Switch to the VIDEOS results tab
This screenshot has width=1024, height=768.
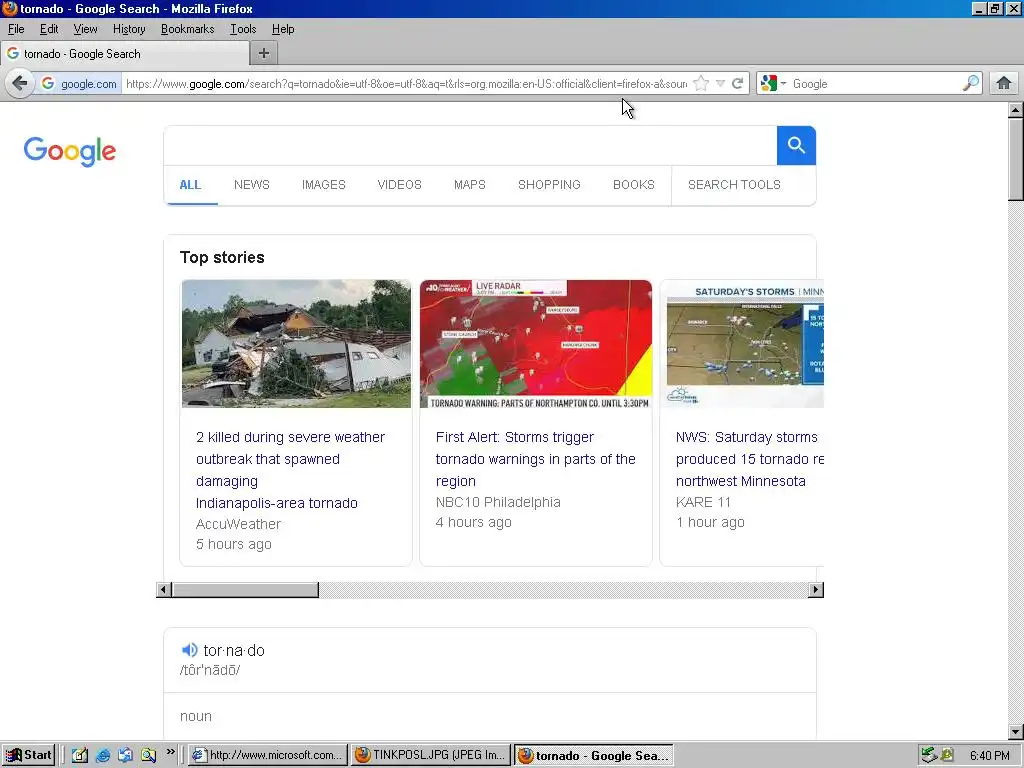[399, 185]
